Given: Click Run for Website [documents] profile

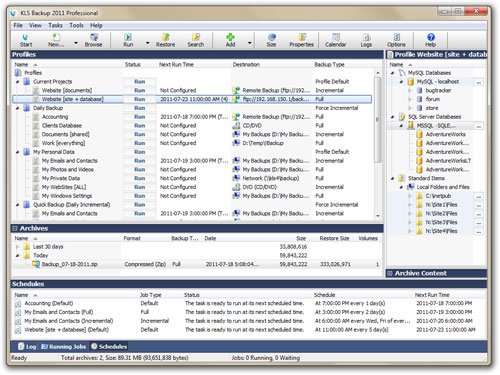Looking at the screenshot, I should coord(140,90).
